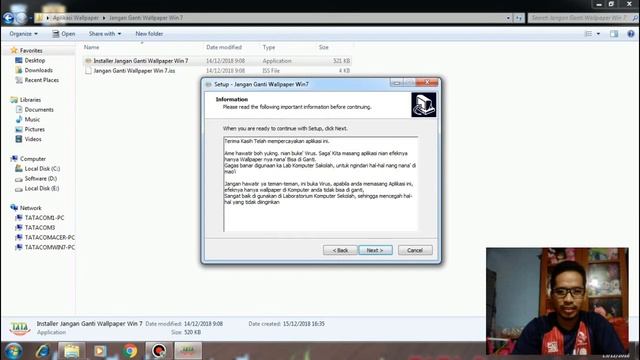Open Software (D:) drive

pyautogui.click(x=40, y=178)
